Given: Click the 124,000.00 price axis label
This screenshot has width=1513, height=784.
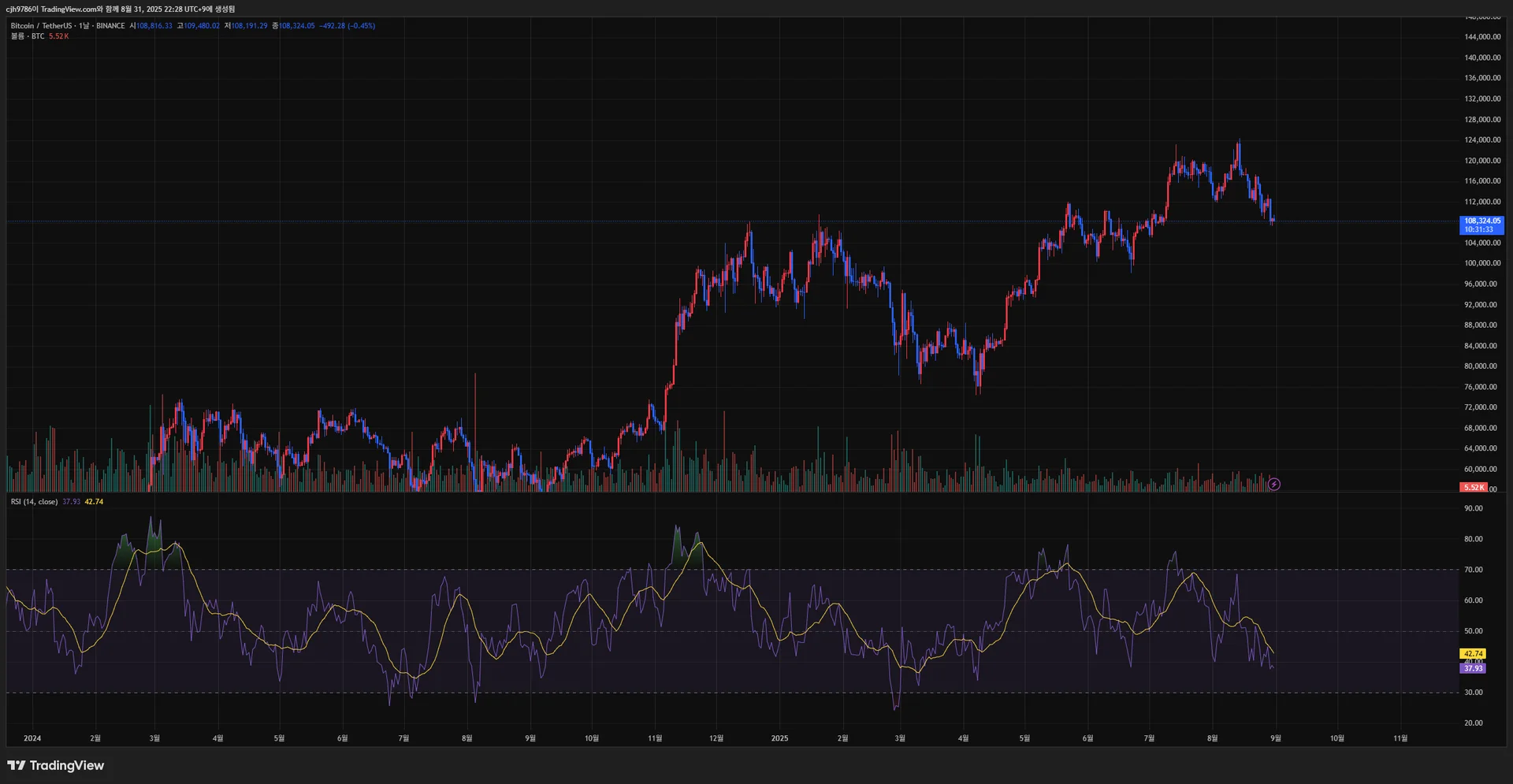Looking at the screenshot, I should pos(1482,140).
